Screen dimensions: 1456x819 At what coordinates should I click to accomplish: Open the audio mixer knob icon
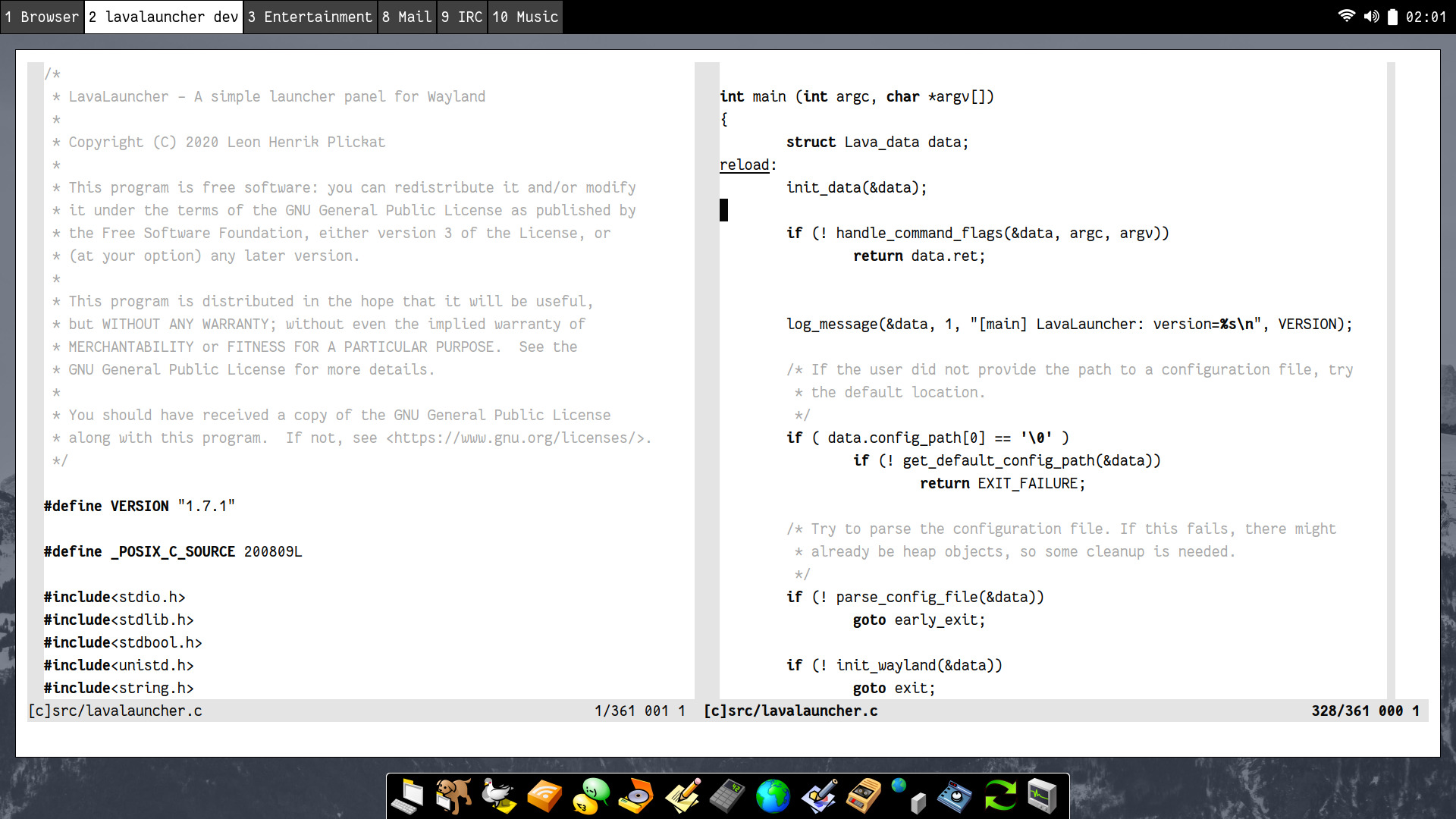pos(955,796)
